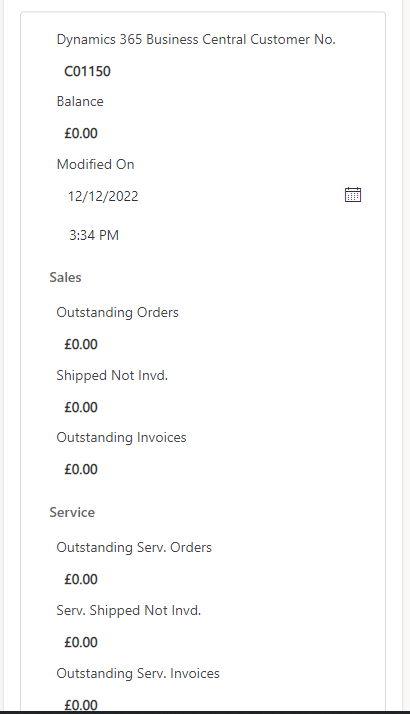Image resolution: width=410 pixels, height=714 pixels.
Task: Select Outstanding Serv. Orders £0.00 value
Action: [x=81, y=580]
